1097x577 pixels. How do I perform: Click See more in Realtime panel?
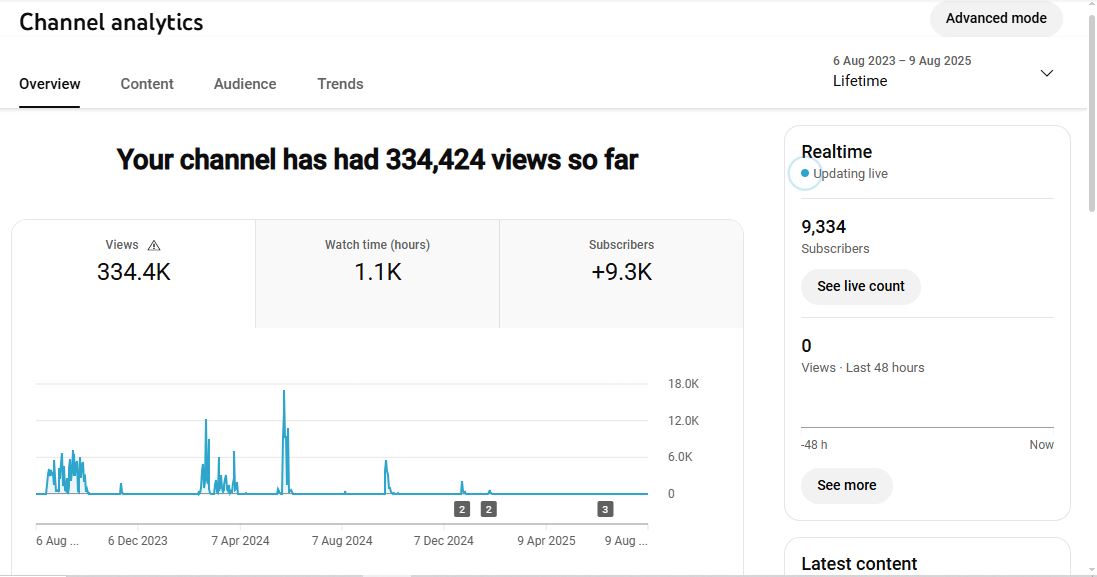(x=846, y=485)
